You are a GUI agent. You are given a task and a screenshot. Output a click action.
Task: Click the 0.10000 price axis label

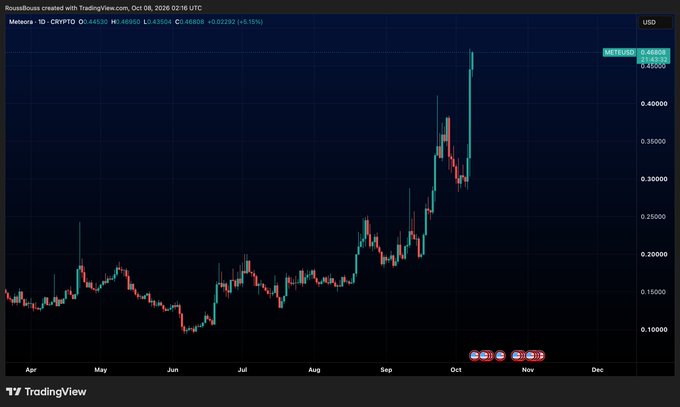tap(654, 330)
